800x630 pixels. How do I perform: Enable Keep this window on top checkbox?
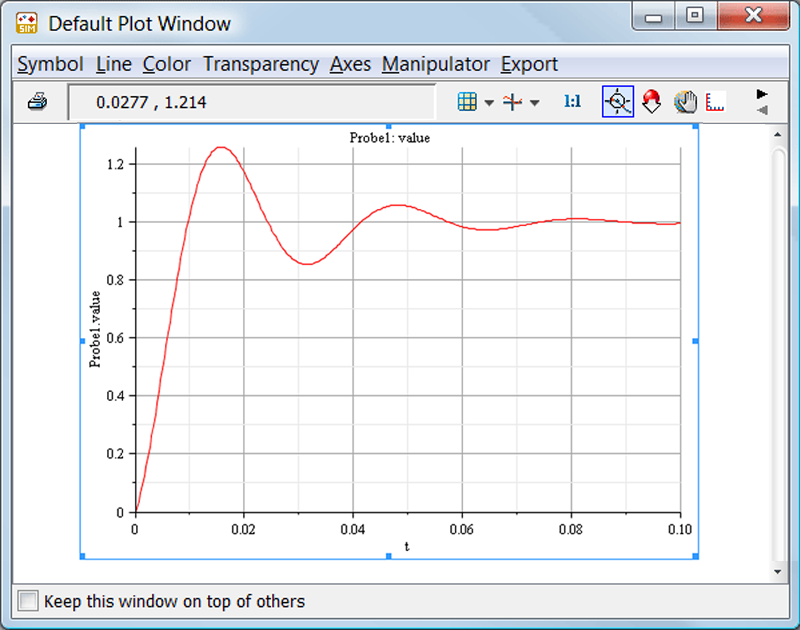pyautogui.click(x=28, y=600)
